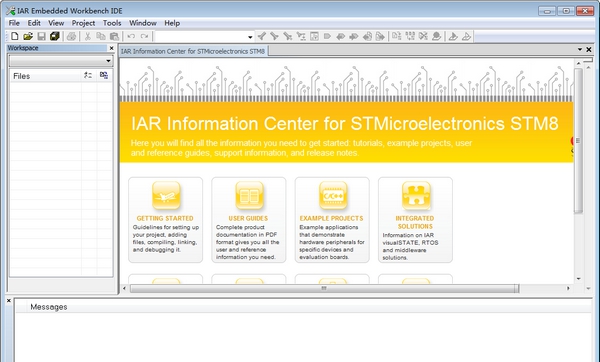Click the Undo arrow icon
The image size is (600, 362).
131,36
